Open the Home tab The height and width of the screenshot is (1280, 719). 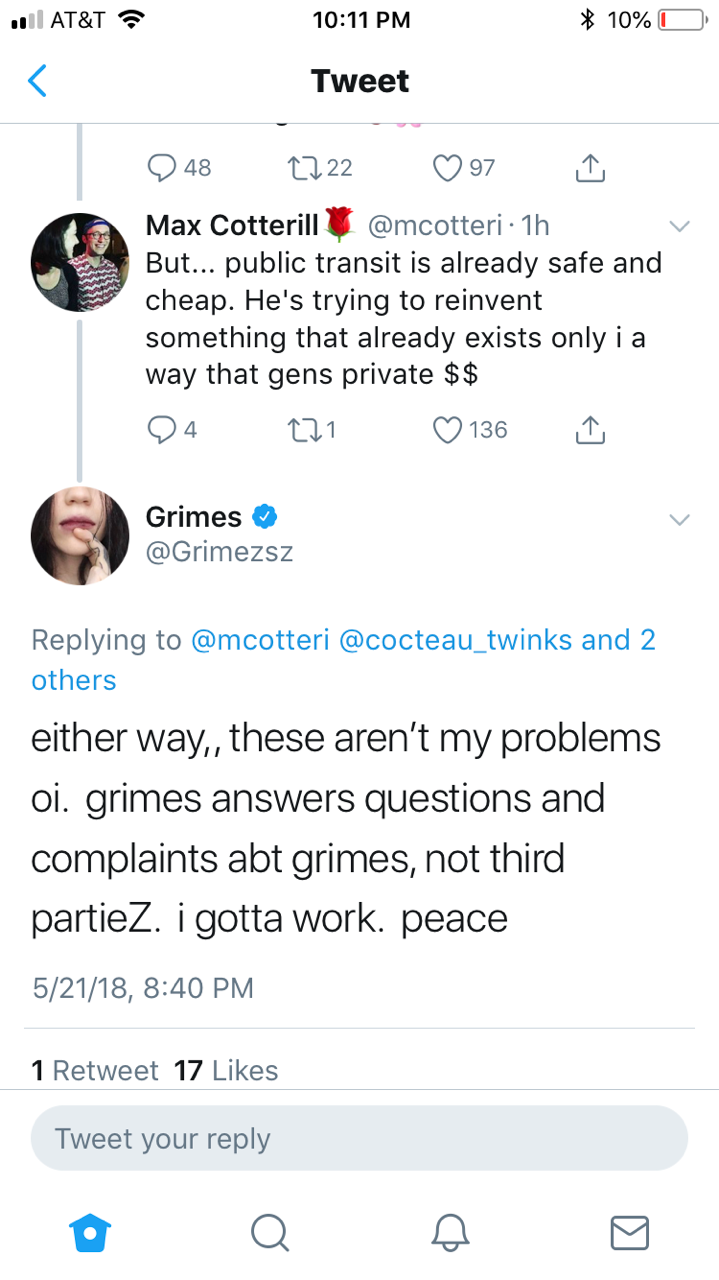coord(89,1232)
